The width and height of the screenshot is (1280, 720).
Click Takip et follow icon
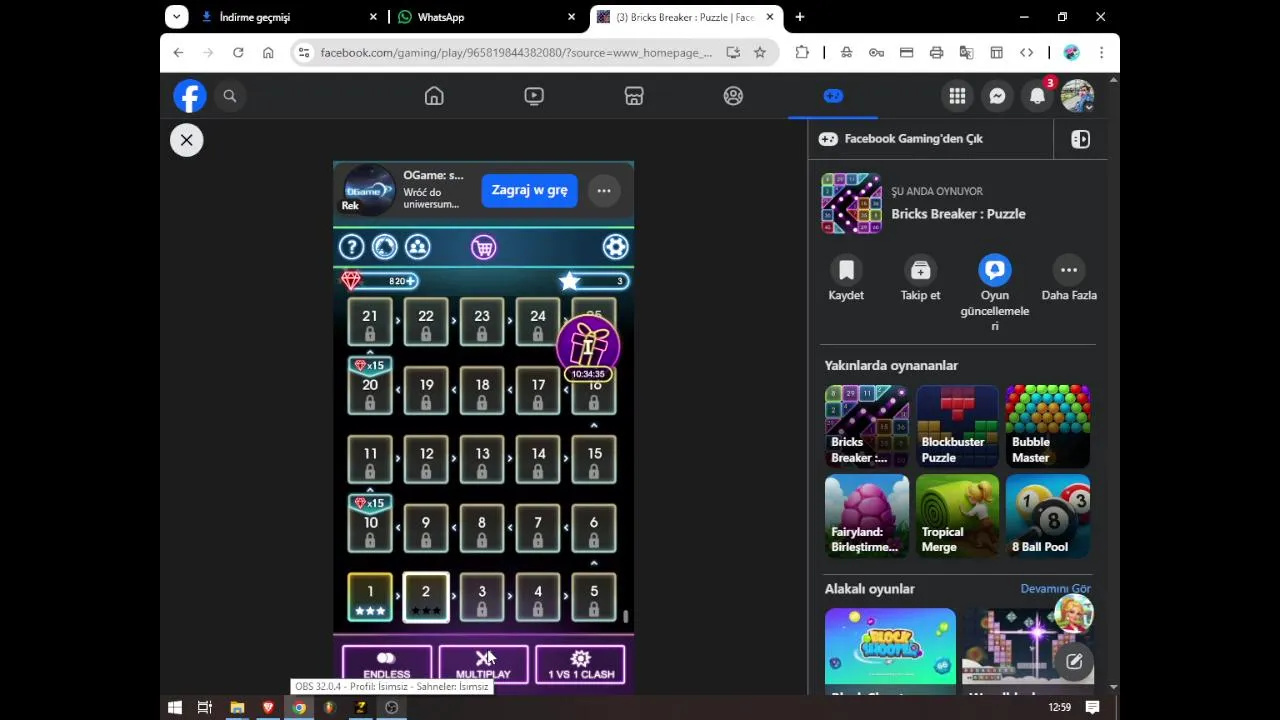tap(920, 270)
